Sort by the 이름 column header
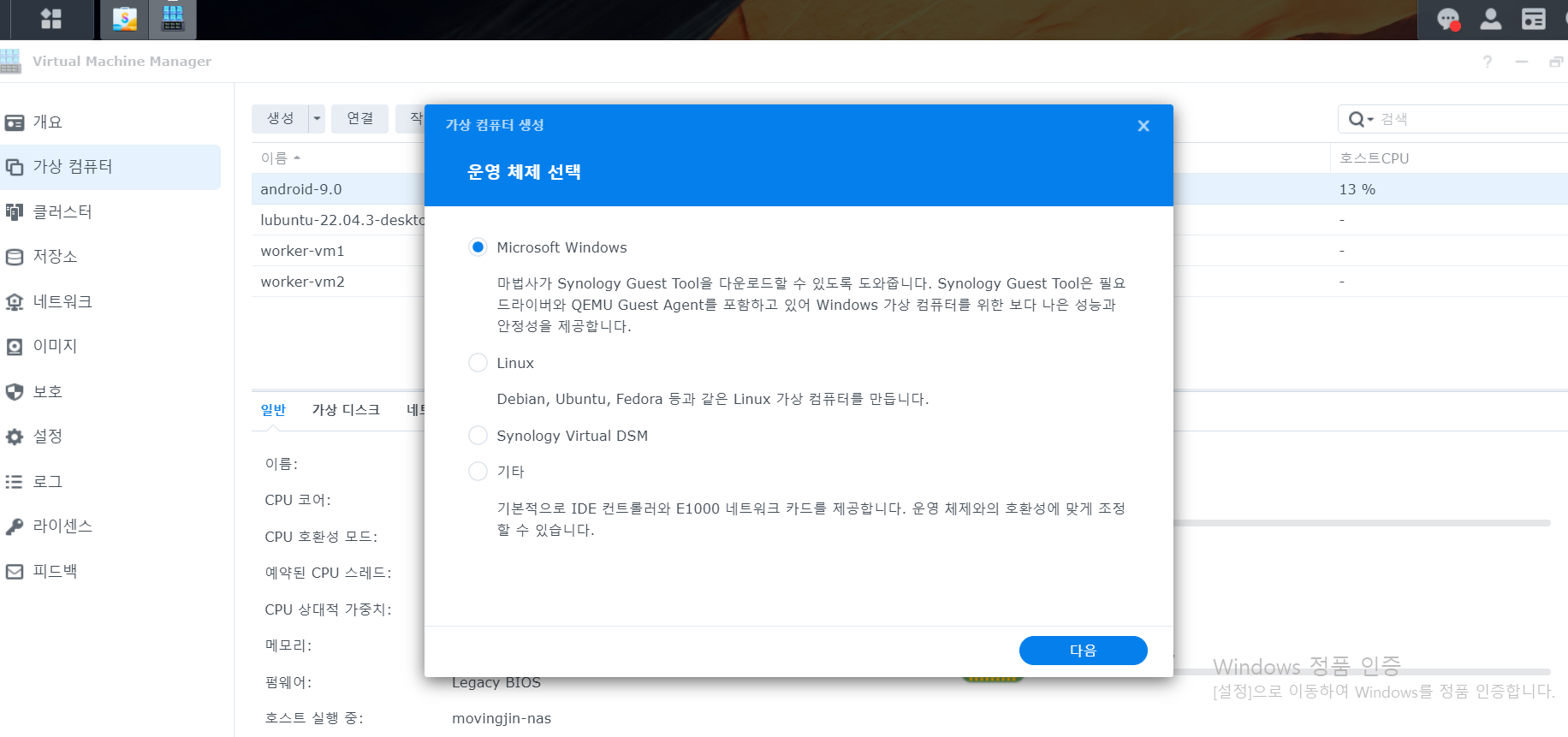Viewport: 1568px width, 737px height. 281,158
